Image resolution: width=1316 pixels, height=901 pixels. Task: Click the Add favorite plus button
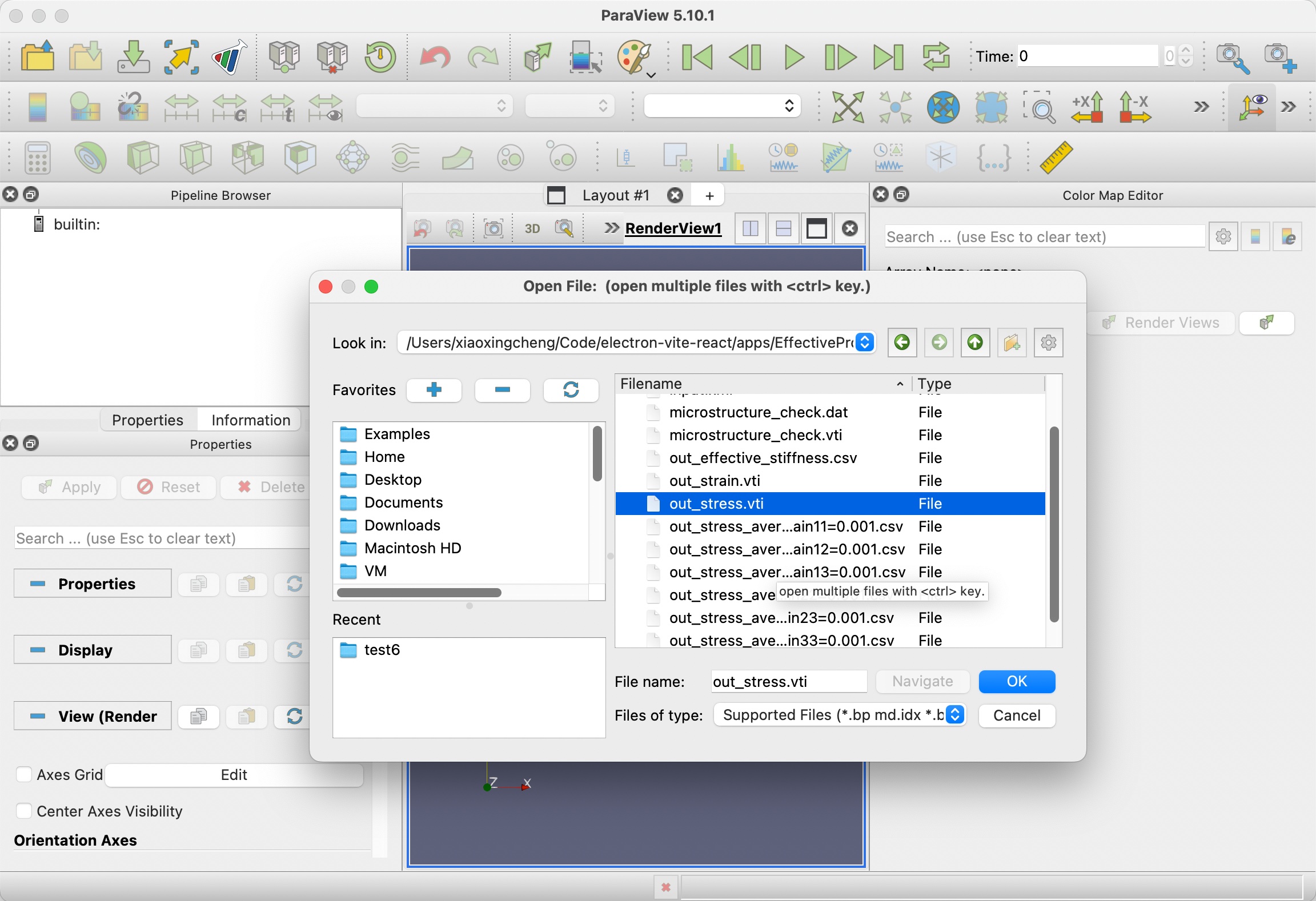(x=434, y=390)
